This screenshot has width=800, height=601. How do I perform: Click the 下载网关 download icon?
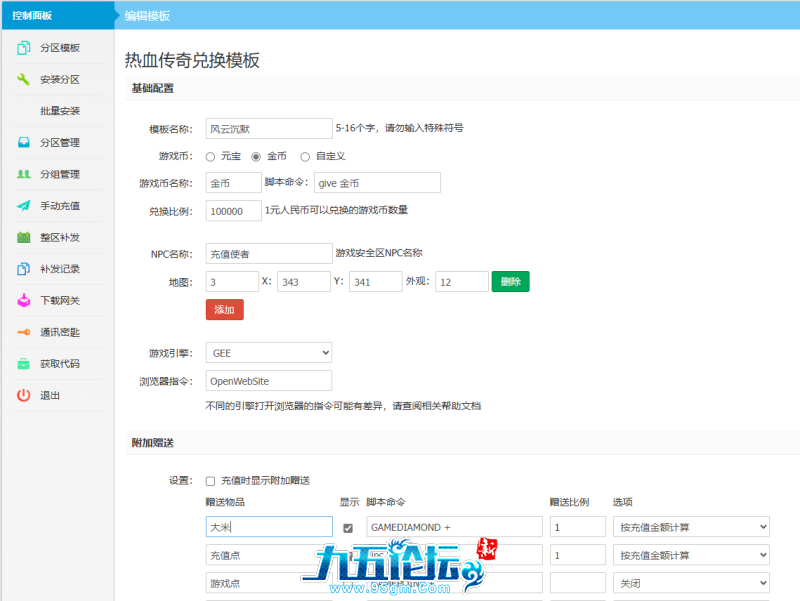[23, 301]
